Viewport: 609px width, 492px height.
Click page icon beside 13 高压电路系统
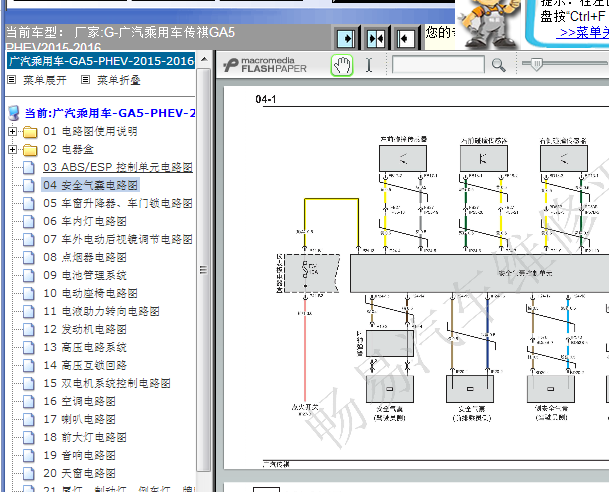(x=29, y=348)
